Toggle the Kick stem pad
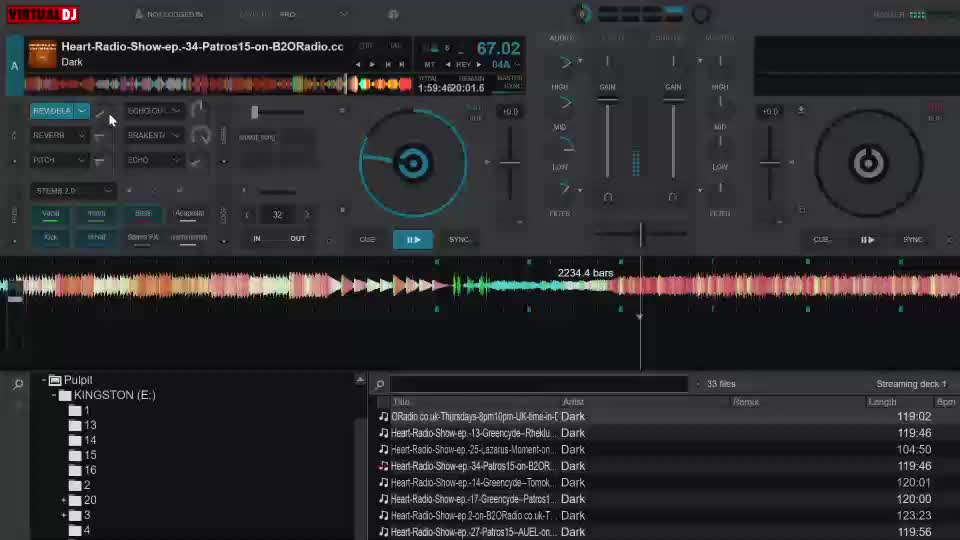The height and width of the screenshot is (540, 960). pyautogui.click(x=50, y=238)
